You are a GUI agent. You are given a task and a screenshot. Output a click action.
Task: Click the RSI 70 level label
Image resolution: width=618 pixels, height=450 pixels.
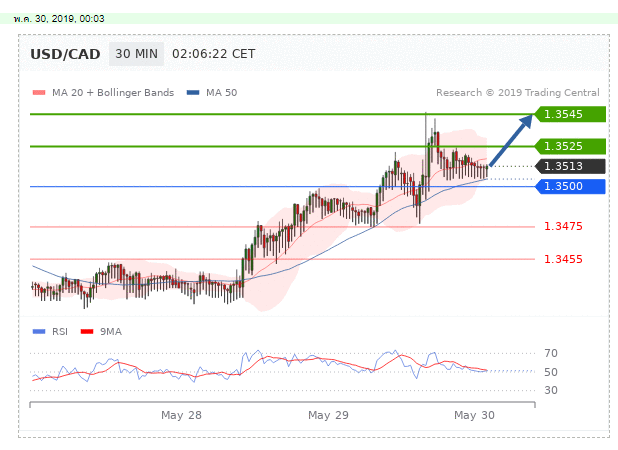pyautogui.click(x=551, y=353)
